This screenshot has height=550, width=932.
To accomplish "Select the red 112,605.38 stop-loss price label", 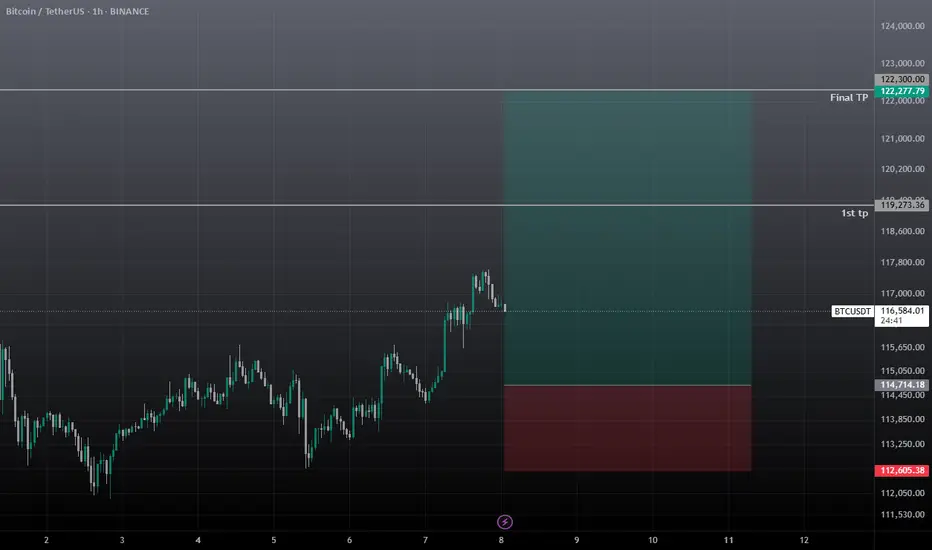I will coord(902,470).
